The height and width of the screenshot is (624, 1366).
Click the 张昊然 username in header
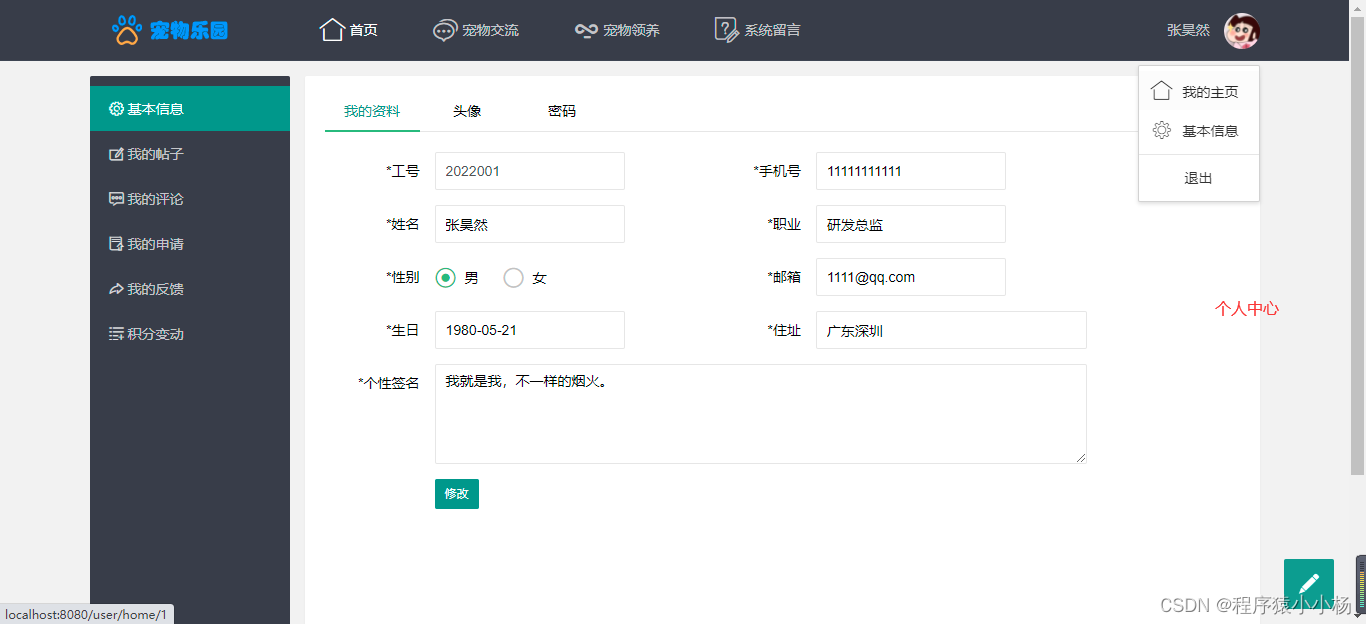click(1188, 30)
